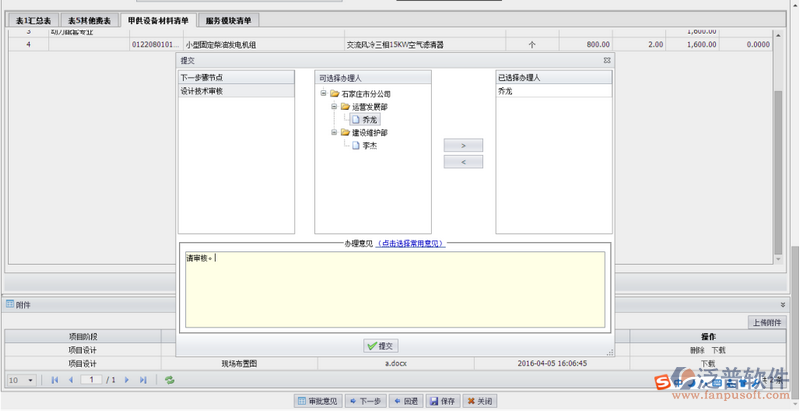Collapse the 运营发展部 folder node
Image resolution: width=800 pixels, height=411 pixels.
click(335, 106)
